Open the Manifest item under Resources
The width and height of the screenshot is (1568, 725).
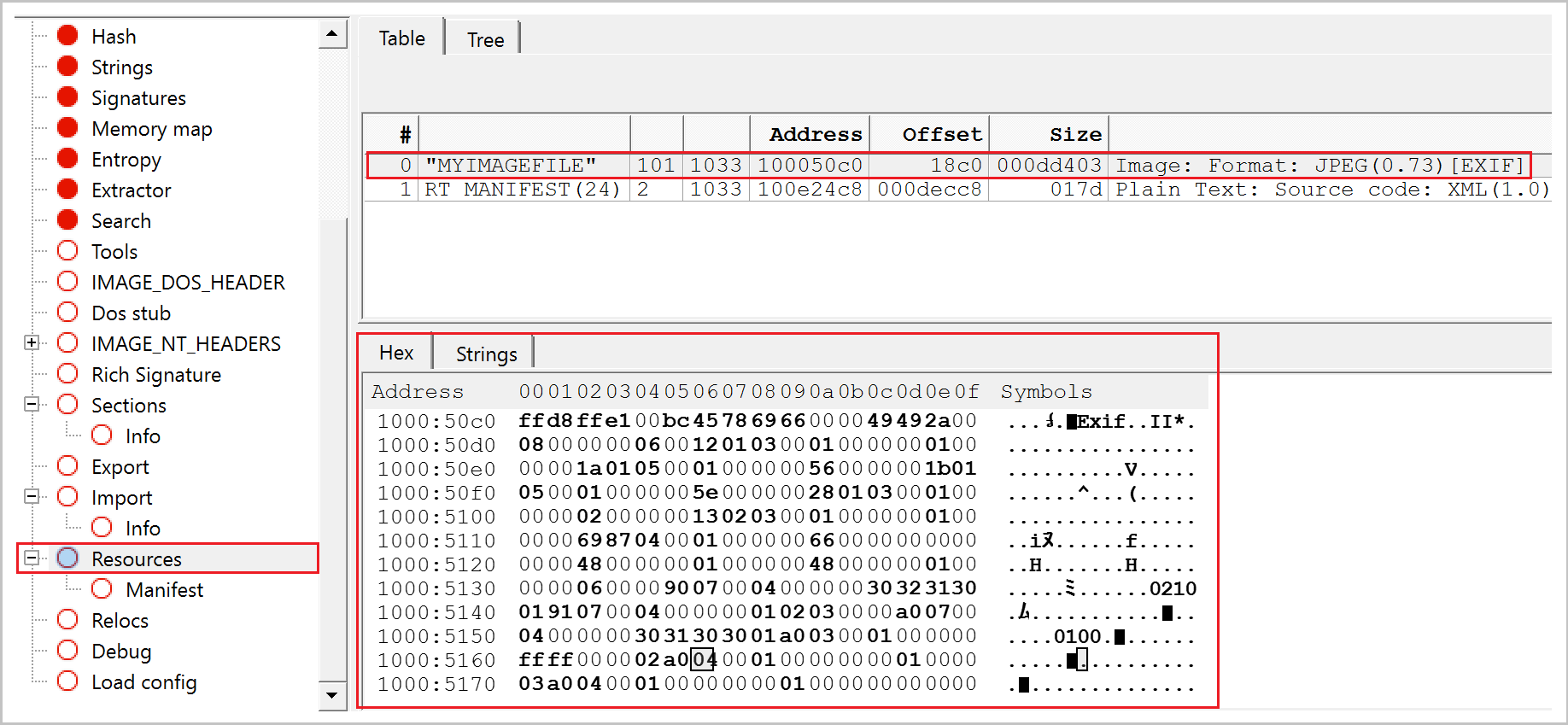point(164,589)
